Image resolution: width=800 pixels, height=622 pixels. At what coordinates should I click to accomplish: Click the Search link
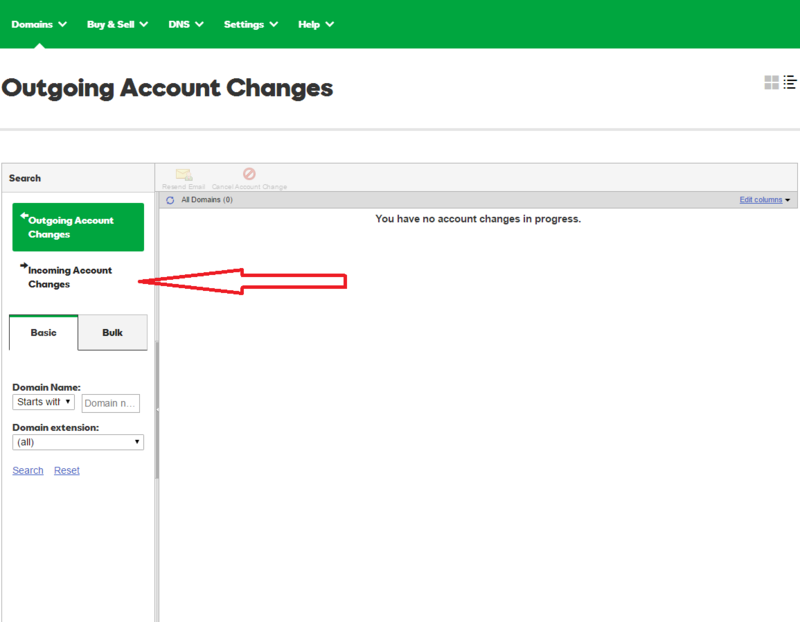[x=28, y=470]
